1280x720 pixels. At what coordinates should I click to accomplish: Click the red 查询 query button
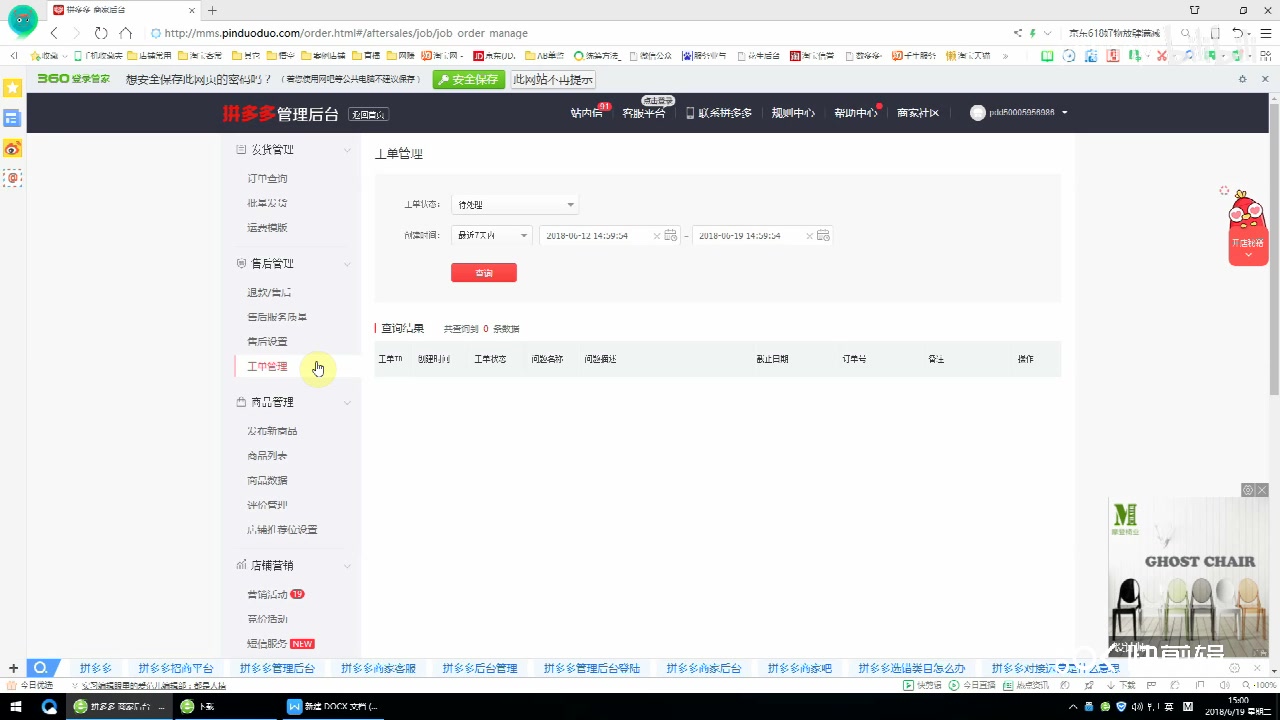484,272
